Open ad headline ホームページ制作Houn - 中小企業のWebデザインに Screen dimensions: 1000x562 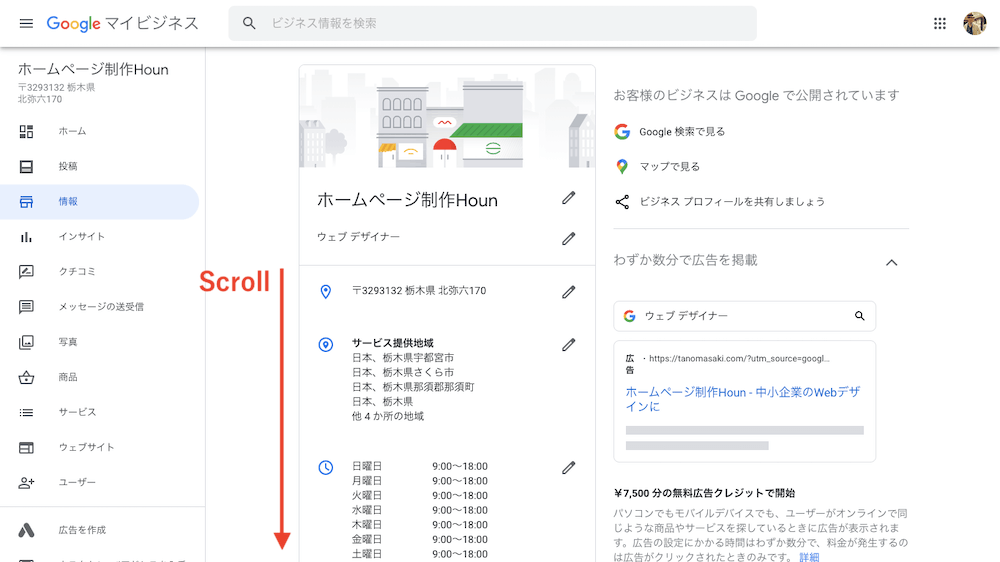(743, 399)
